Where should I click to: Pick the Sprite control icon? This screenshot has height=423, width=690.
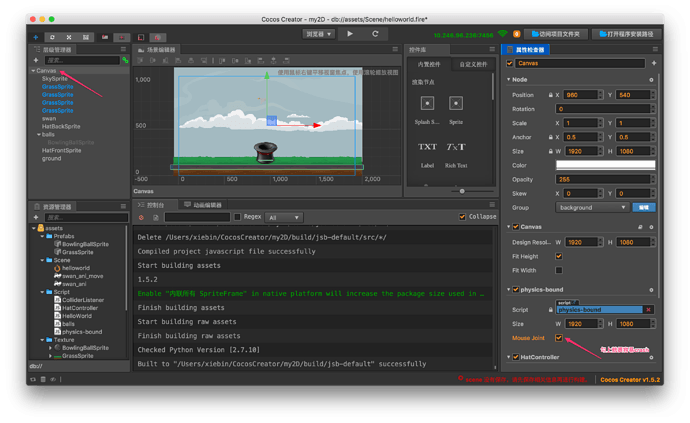coord(456,103)
